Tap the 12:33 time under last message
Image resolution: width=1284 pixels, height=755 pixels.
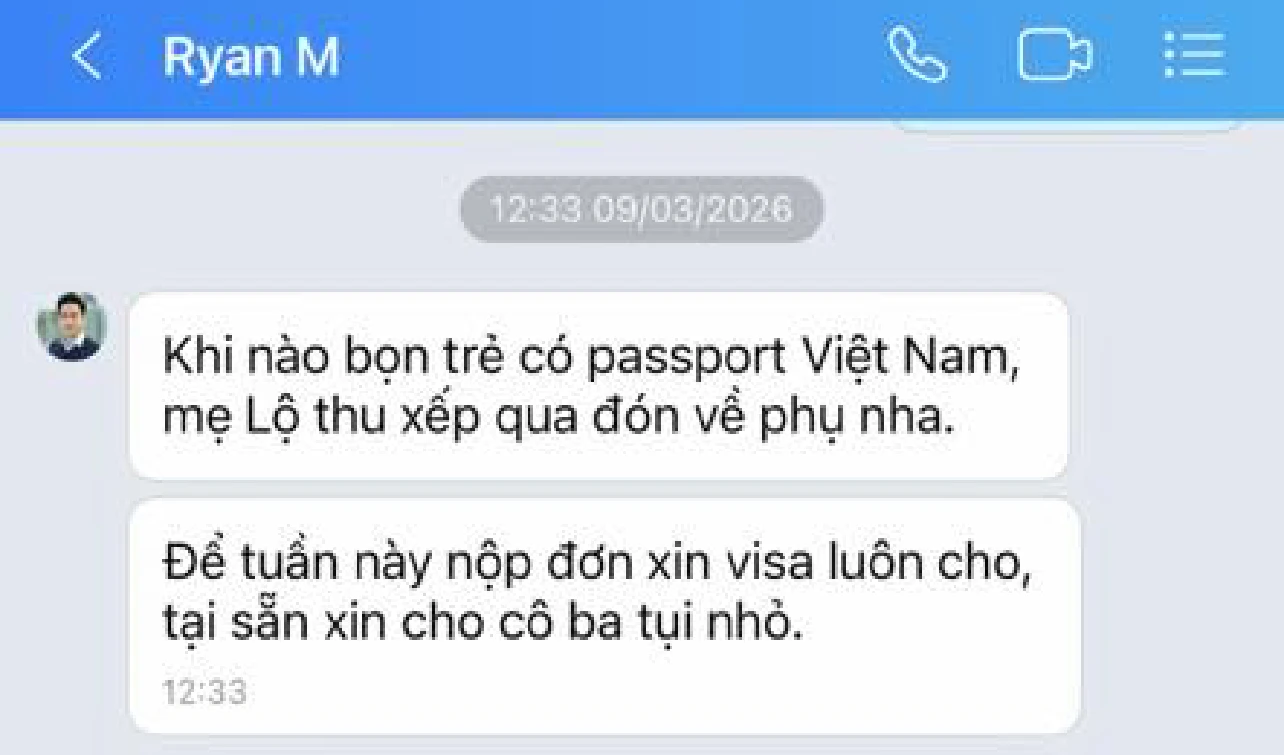tap(204, 693)
